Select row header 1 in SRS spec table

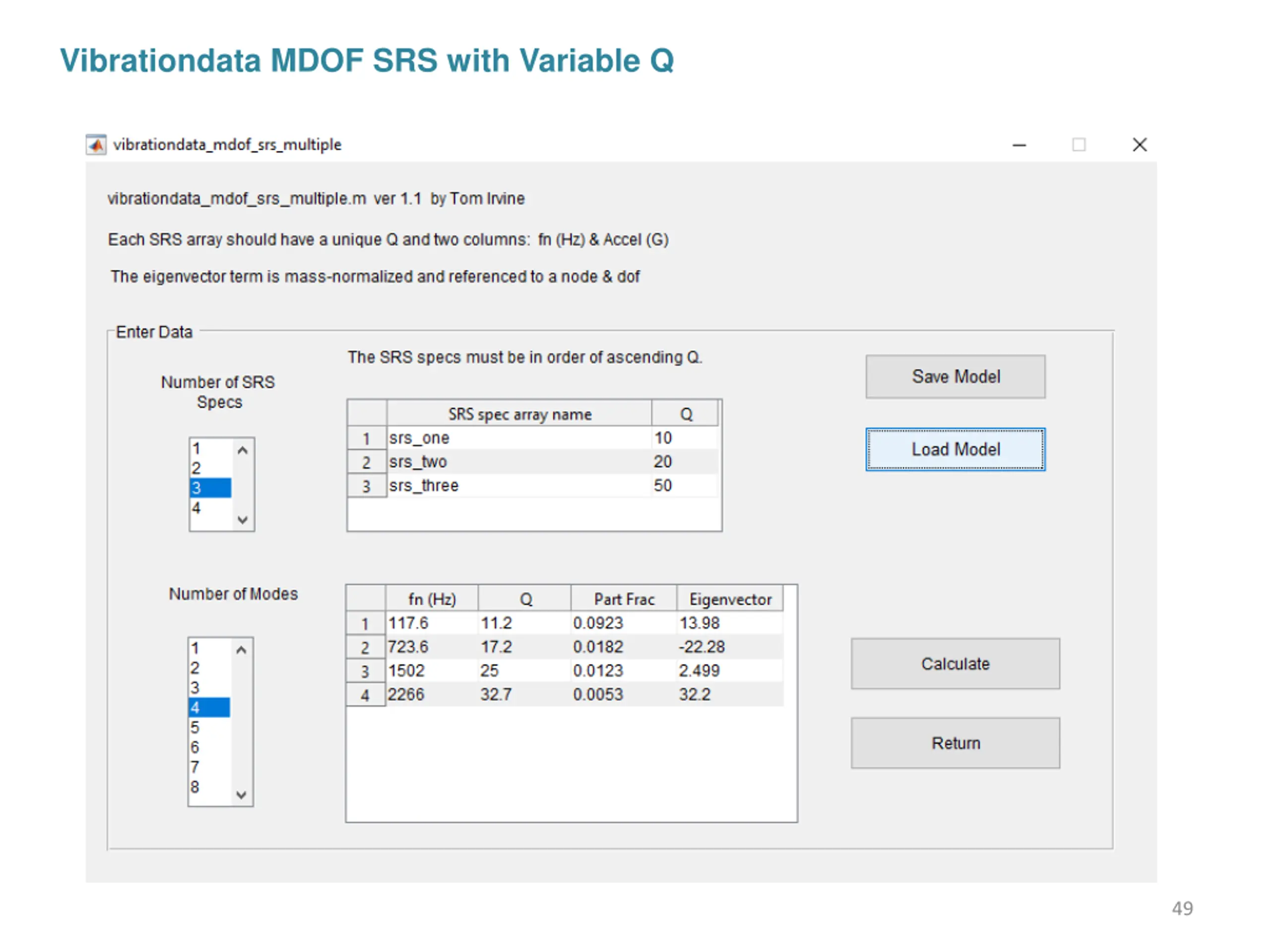click(366, 438)
